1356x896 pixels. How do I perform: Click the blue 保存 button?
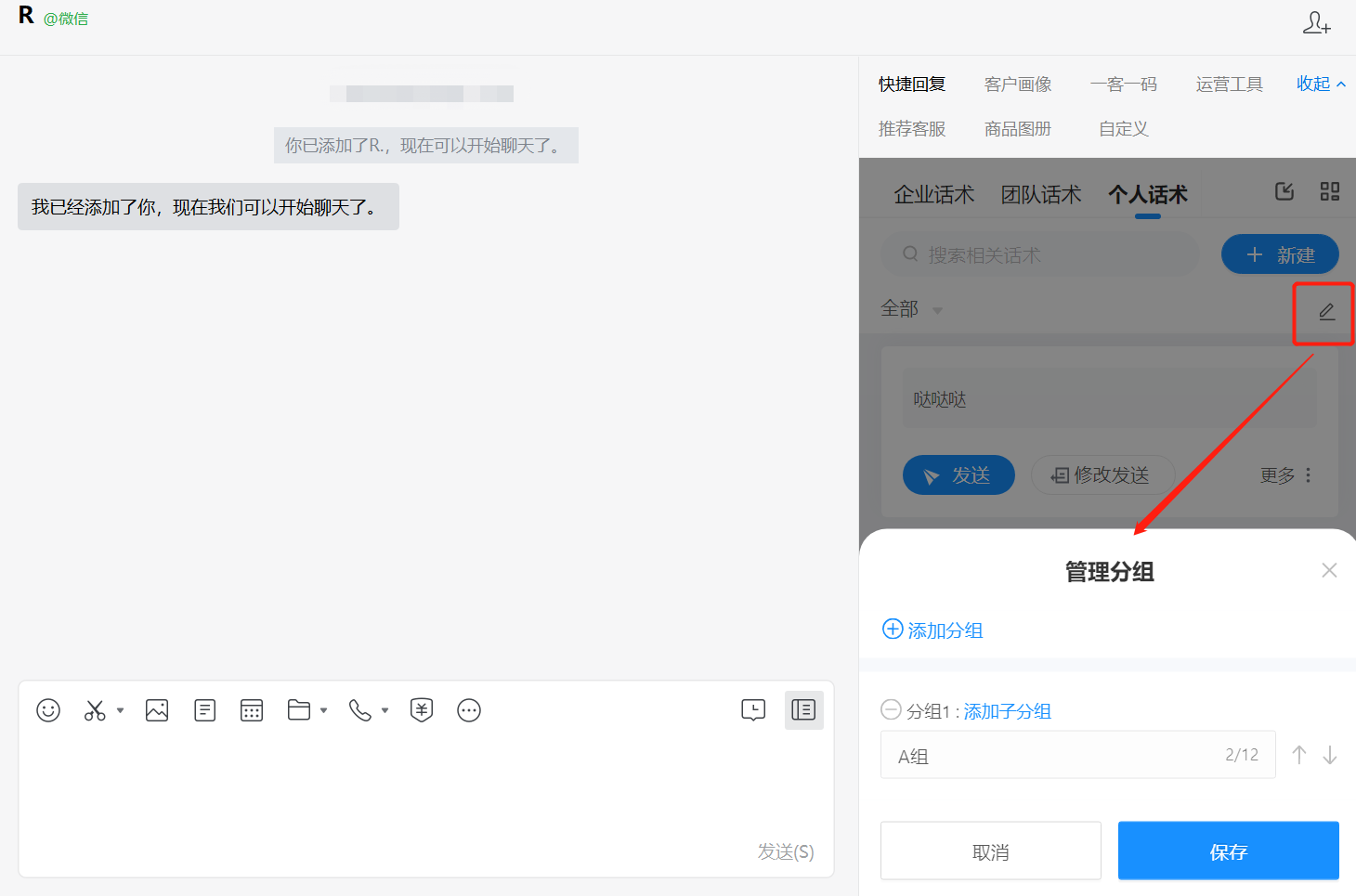[1228, 851]
